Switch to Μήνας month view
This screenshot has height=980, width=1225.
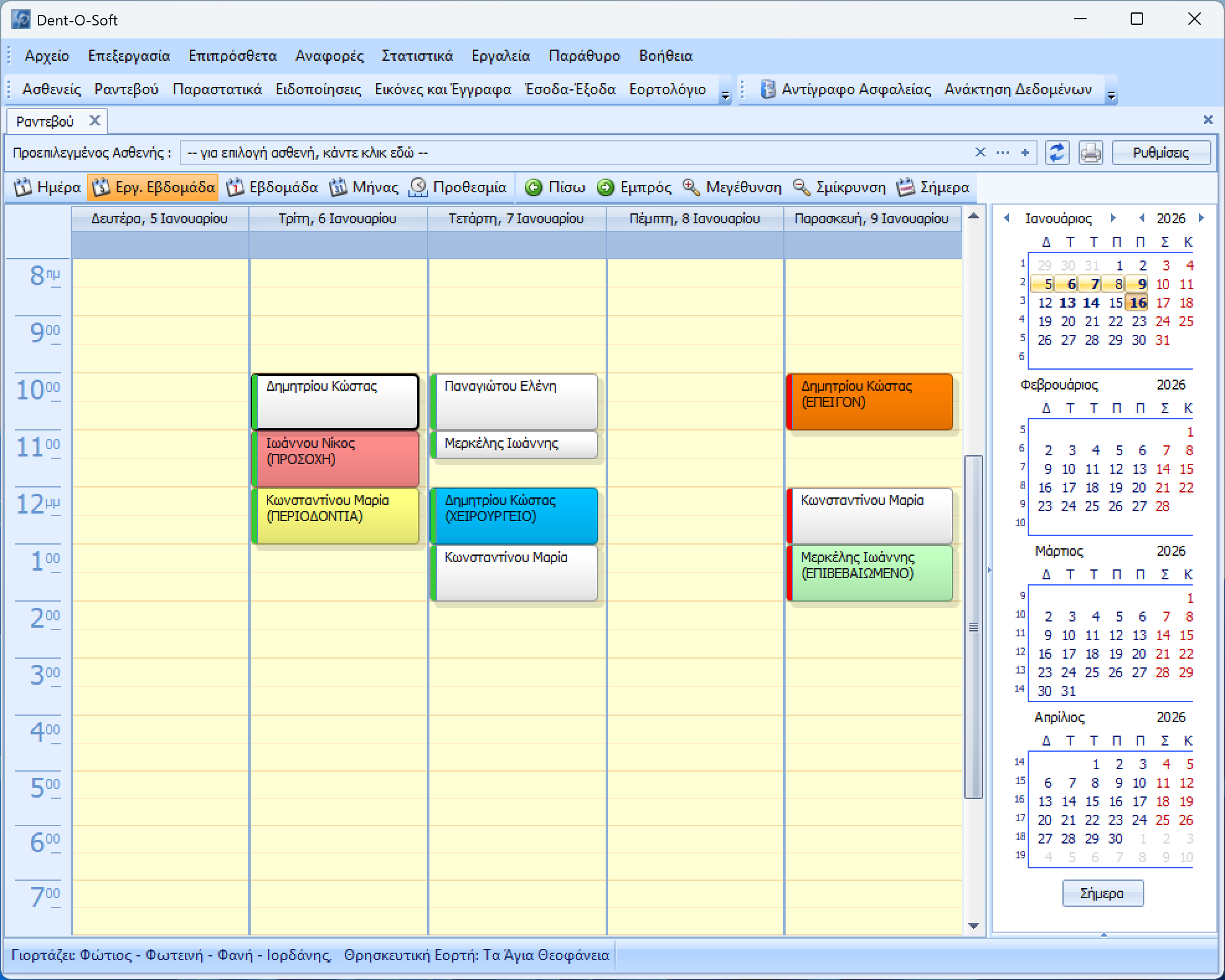point(364,187)
